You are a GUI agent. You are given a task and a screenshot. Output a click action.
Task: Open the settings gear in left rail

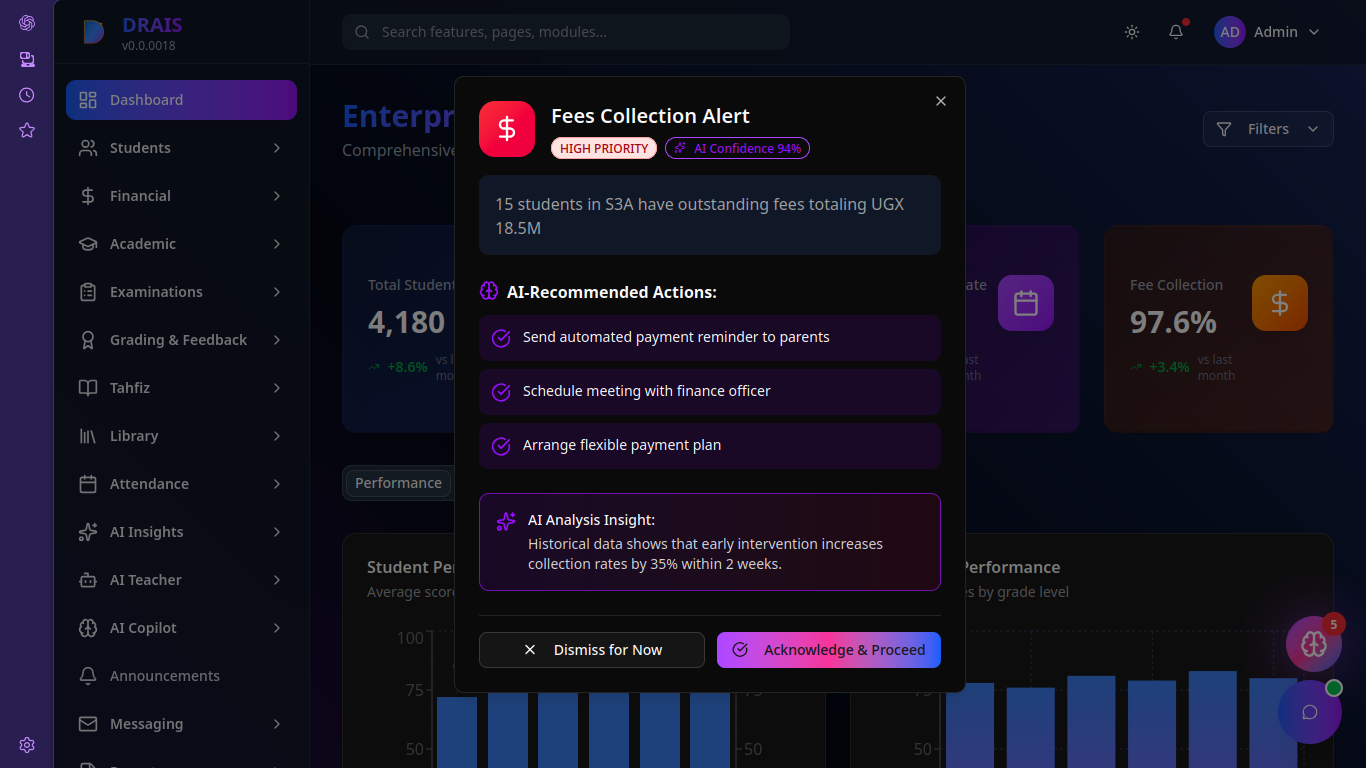point(27,745)
